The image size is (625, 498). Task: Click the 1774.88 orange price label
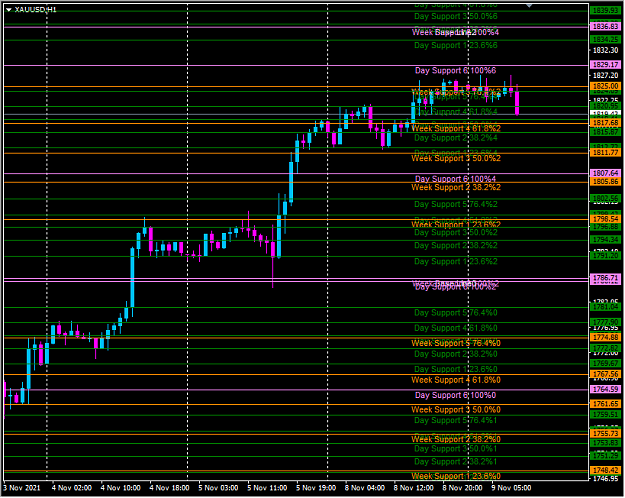[605, 337]
